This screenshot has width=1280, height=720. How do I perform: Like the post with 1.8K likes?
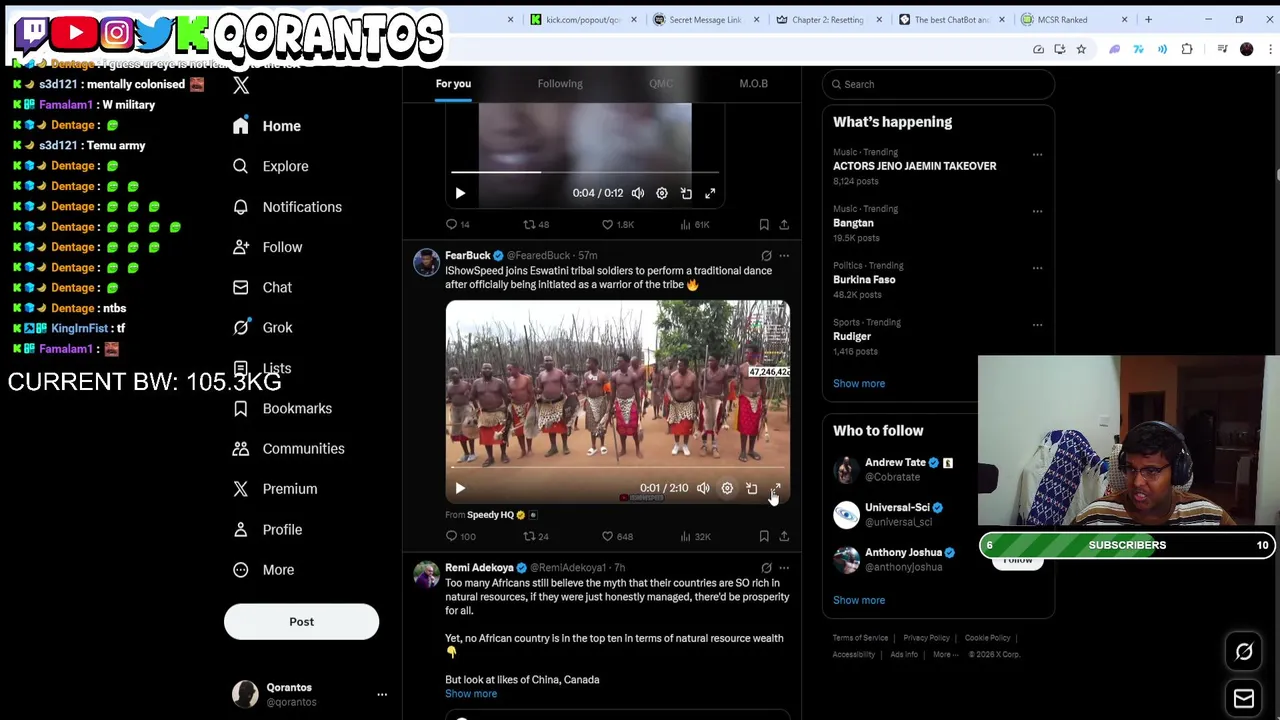point(617,225)
